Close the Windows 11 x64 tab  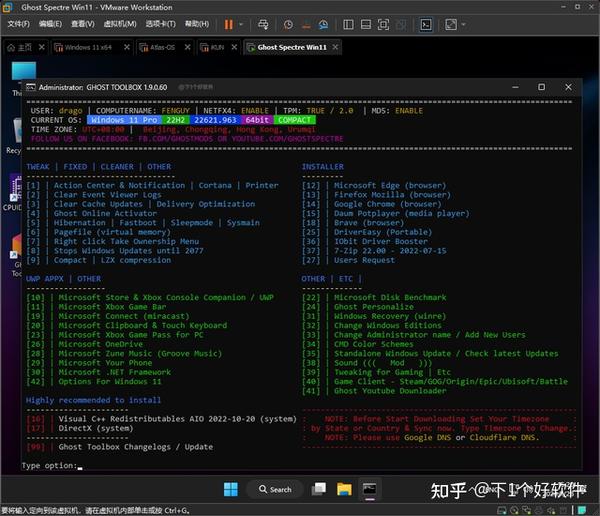[x=127, y=47]
